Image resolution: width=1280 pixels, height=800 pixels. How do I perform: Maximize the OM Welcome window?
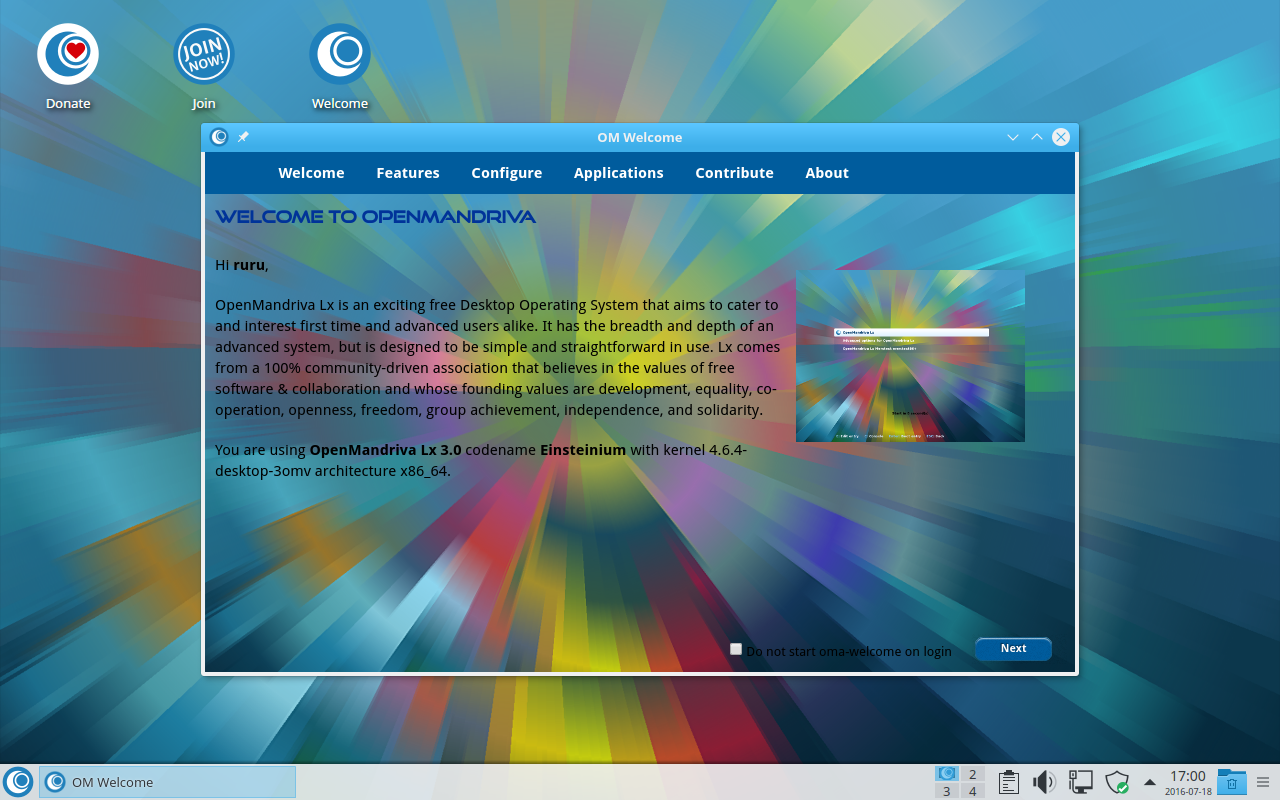click(1037, 137)
